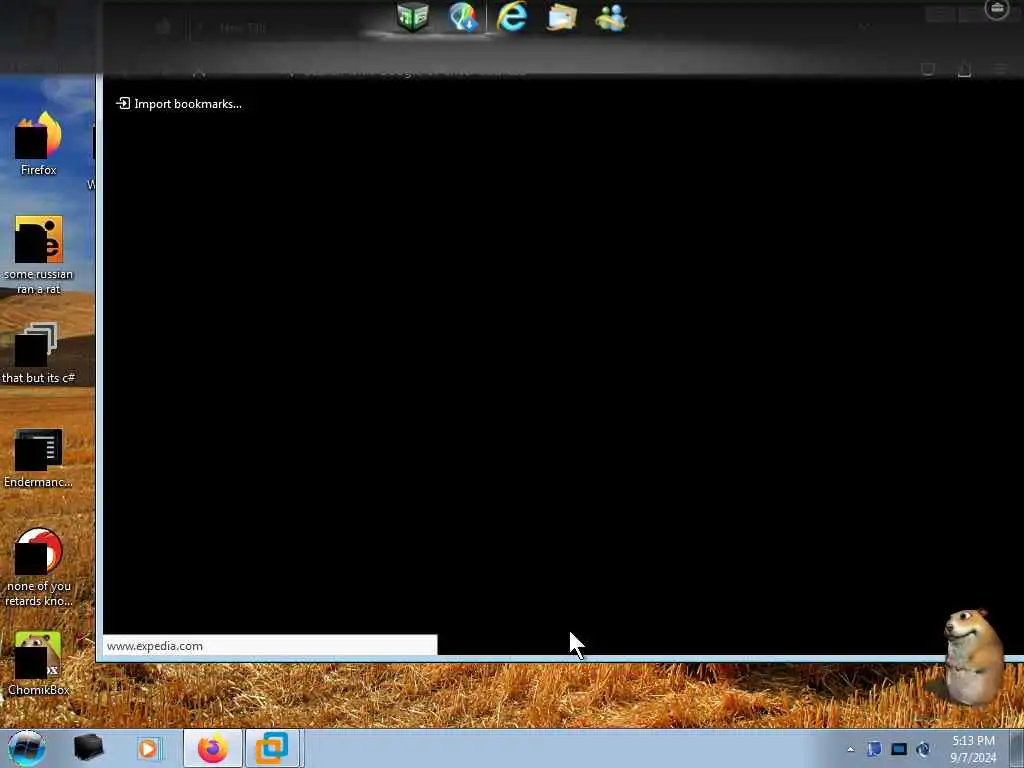Click the blue flag tray icon

[874, 749]
